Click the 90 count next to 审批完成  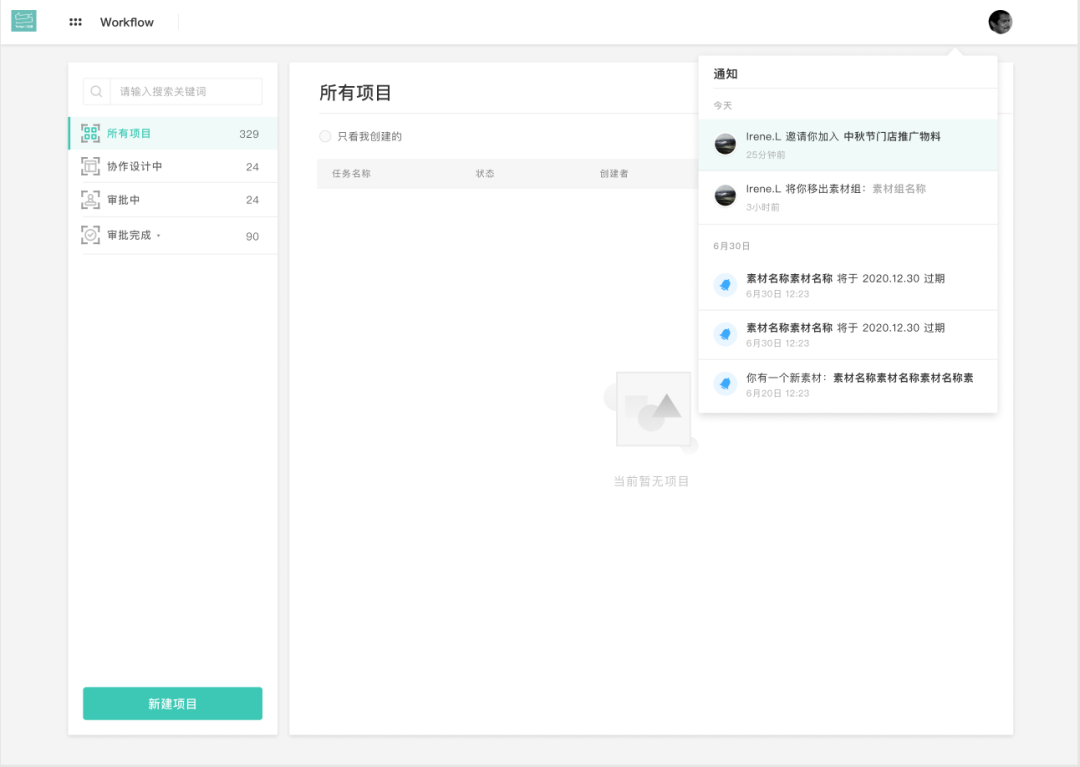252,236
